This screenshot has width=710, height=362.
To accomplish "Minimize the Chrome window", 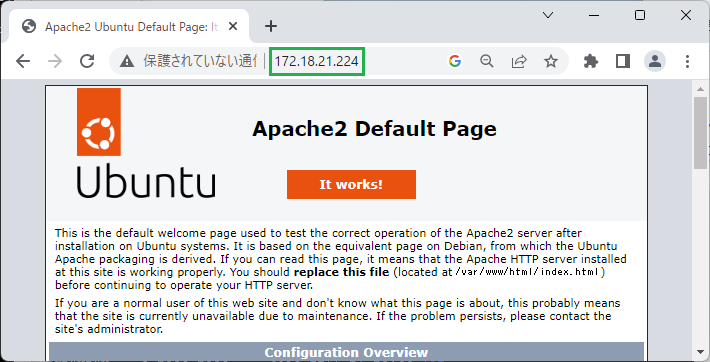I will [x=594, y=15].
